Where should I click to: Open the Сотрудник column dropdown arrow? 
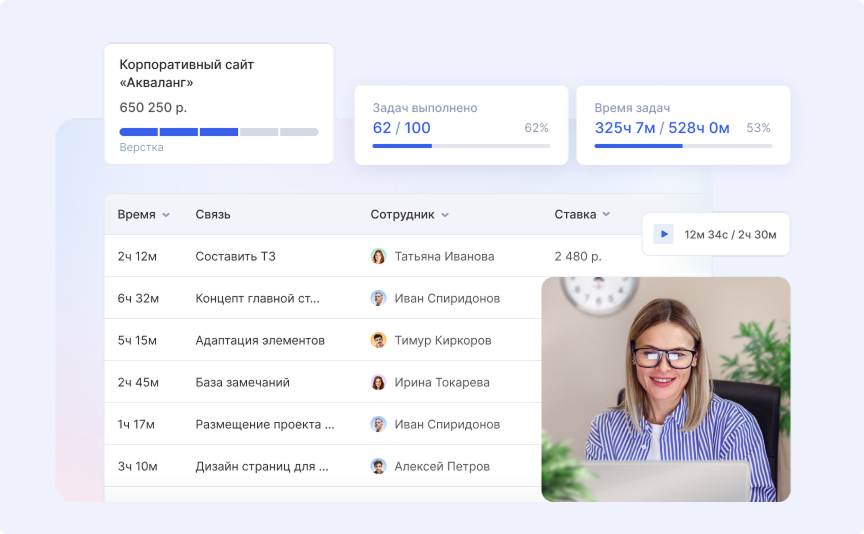(445, 215)
